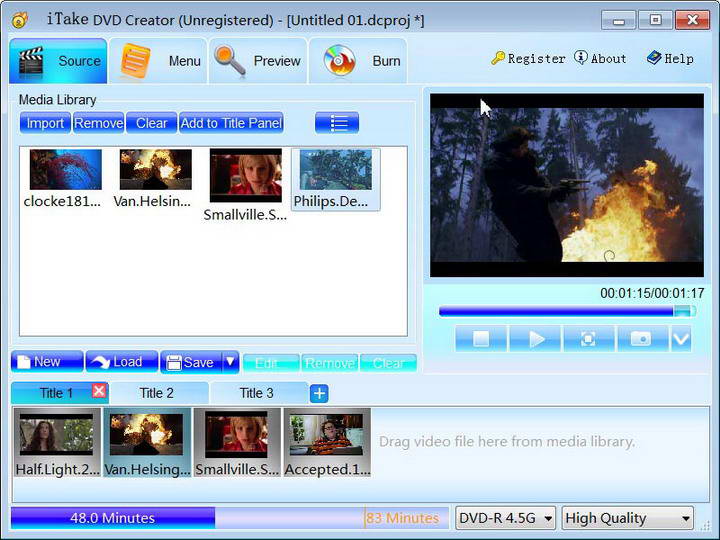Screen dimensions: 720x540
Task: Minimize the iTake DVD Creator window
Action: pyautogui.click(x=619, y=20)
